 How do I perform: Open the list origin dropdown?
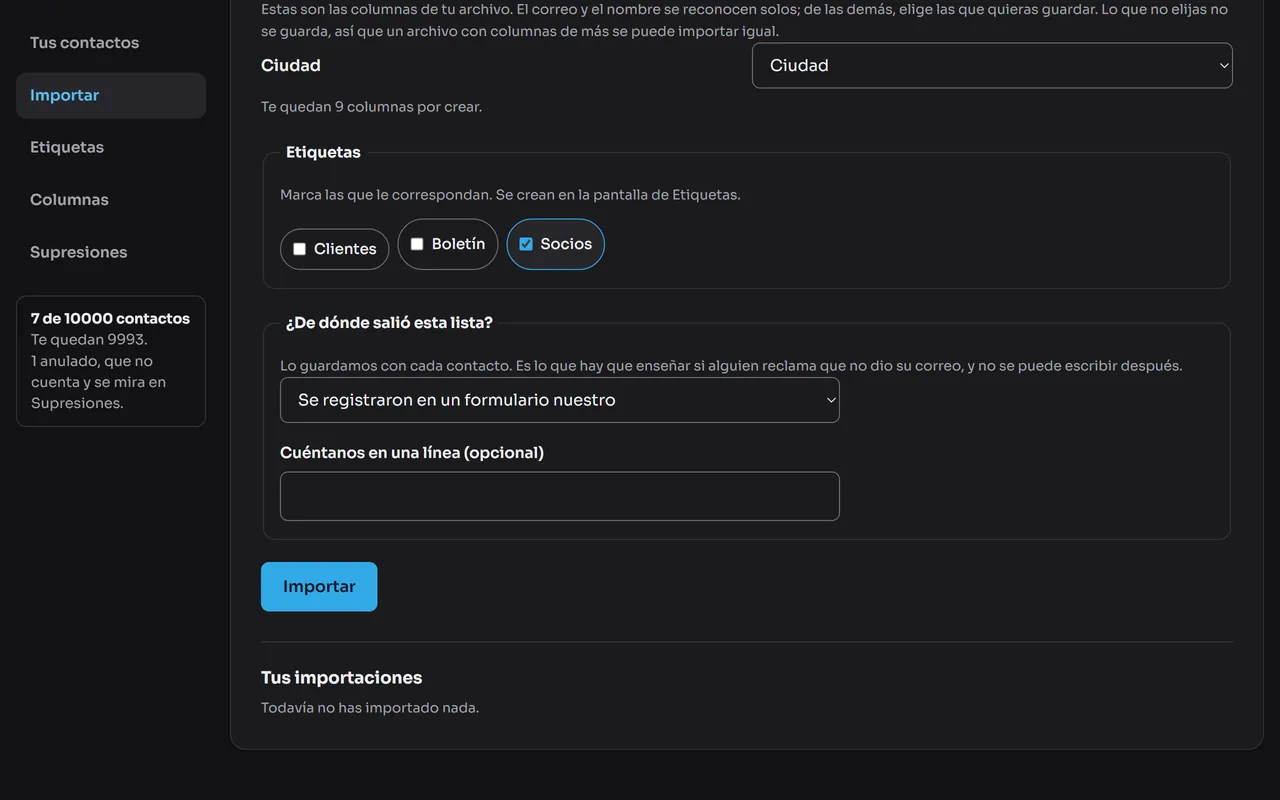click(x=560, y=400)
